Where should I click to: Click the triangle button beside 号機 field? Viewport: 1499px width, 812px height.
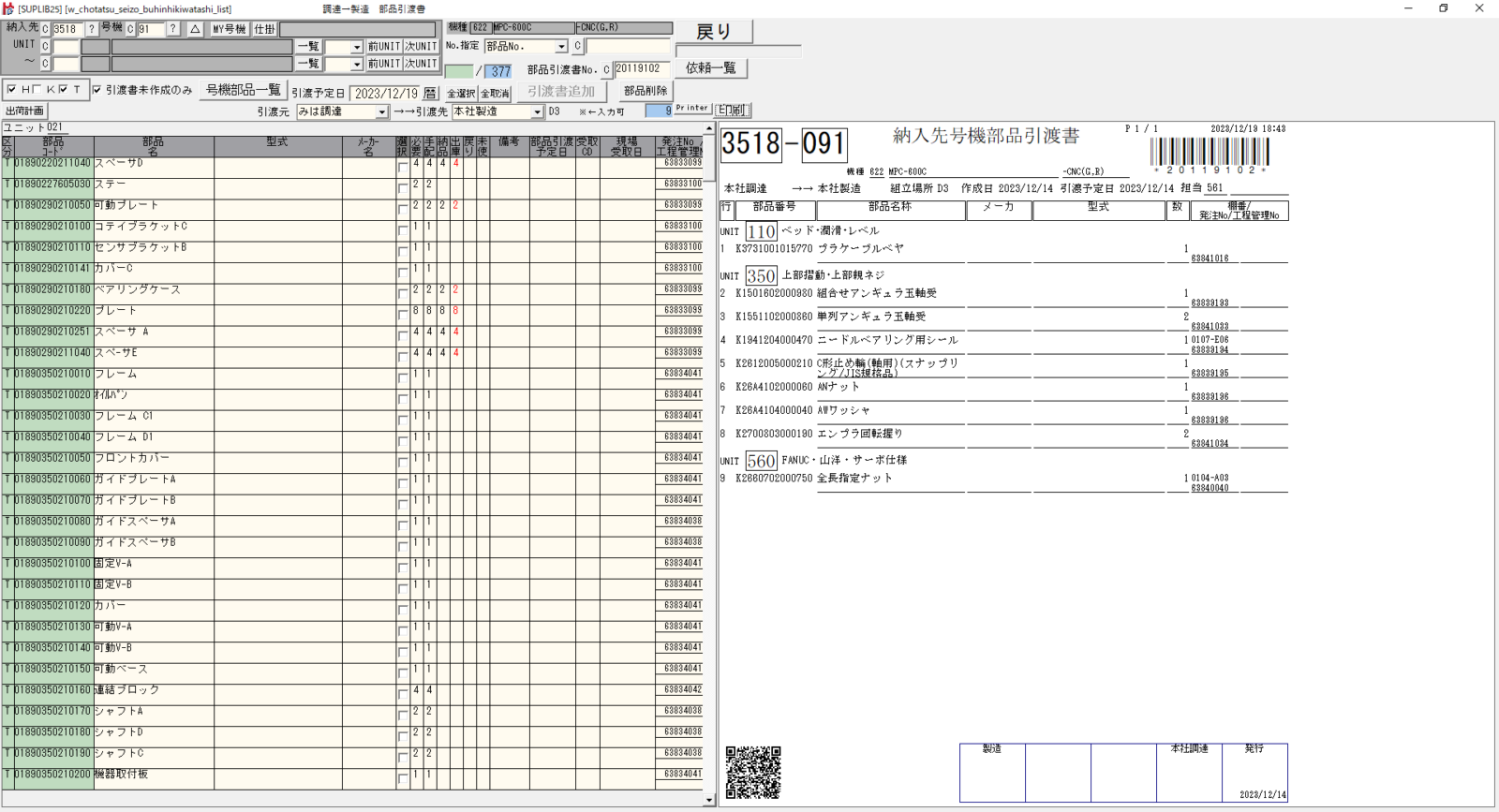point(195,29)
